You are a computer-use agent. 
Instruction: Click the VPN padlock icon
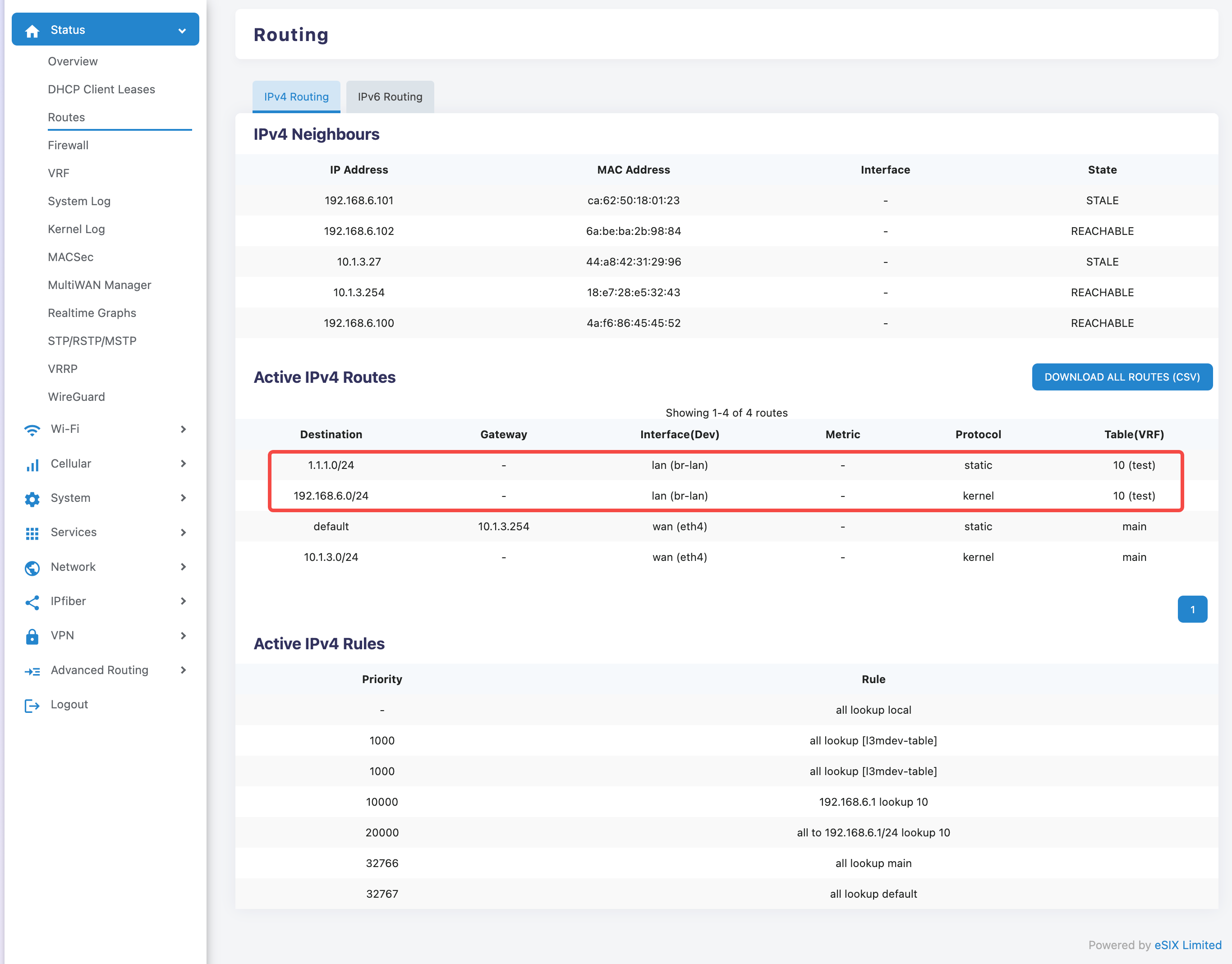(32, 637)
